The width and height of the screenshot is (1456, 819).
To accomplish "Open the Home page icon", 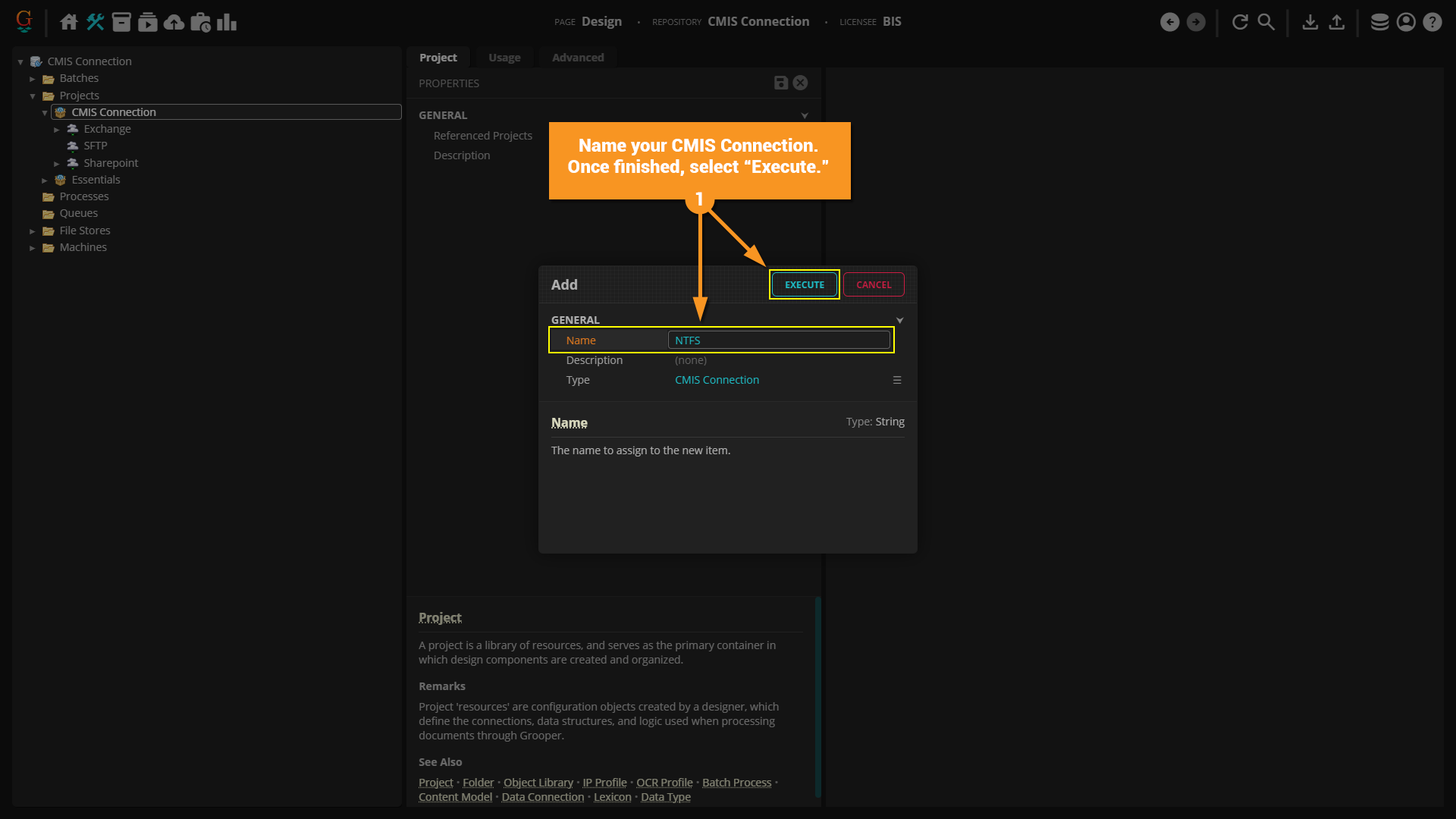I will (69, 22).
